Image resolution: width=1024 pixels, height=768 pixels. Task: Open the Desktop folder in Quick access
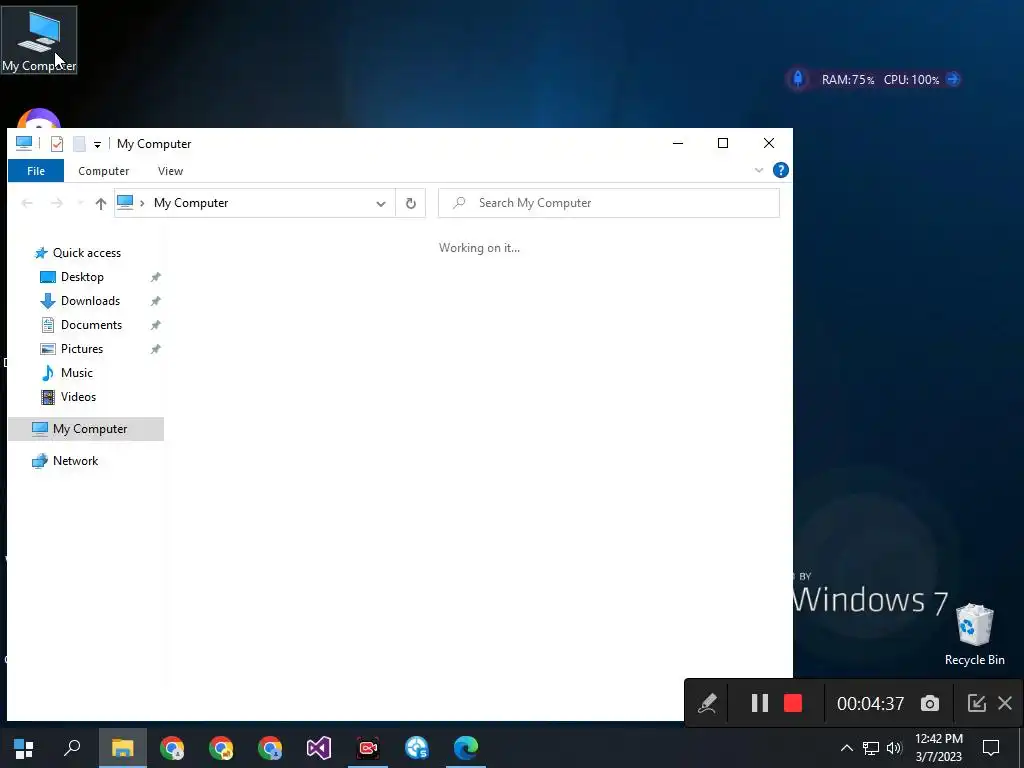pos(82,277)
